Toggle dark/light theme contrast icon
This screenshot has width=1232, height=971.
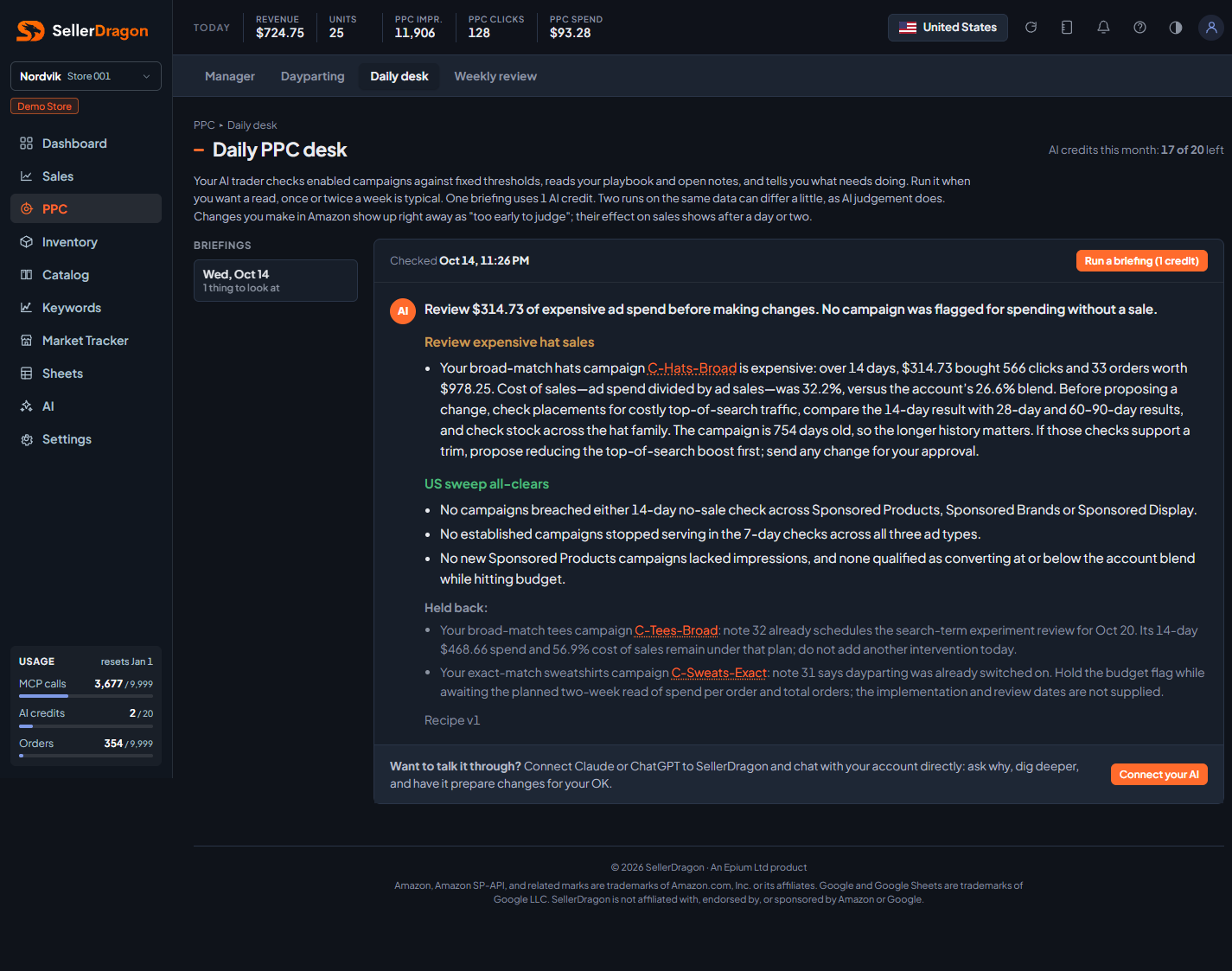click(1176, 28)
